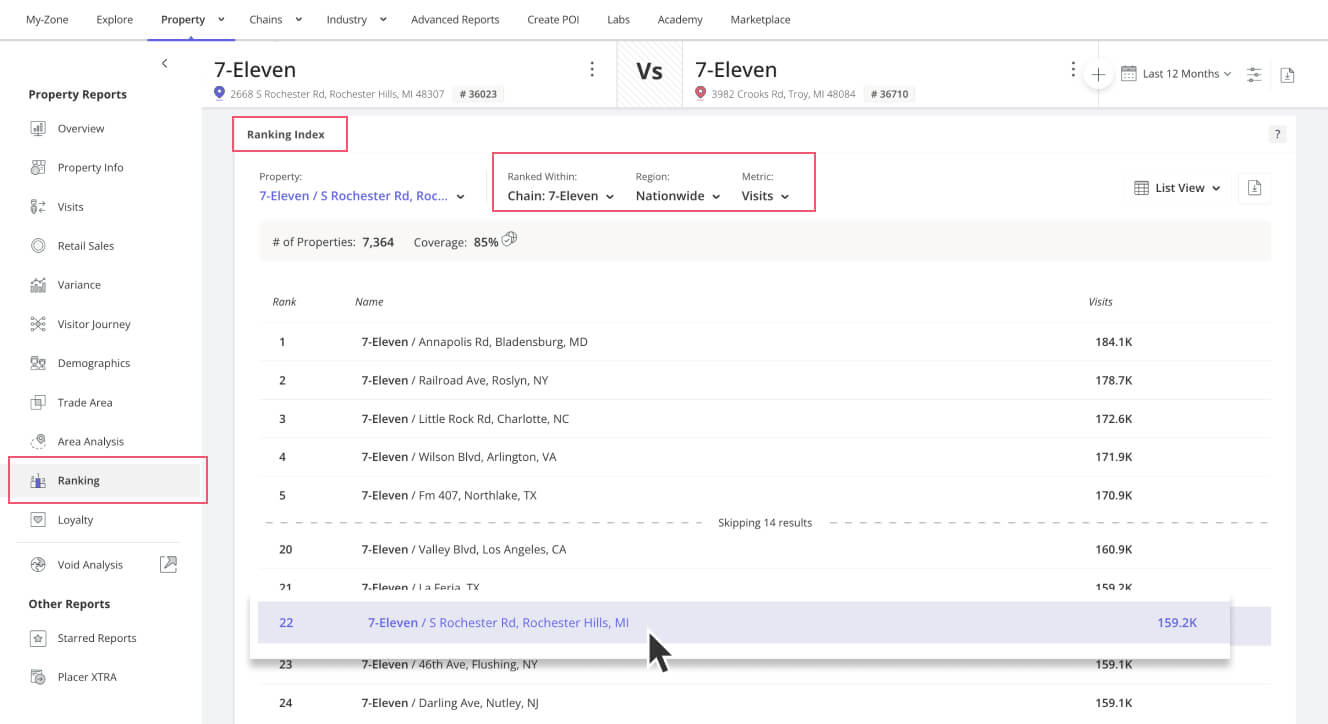Image resolution: width=1328 pixels, height=724 pixels.
Task: Open the Last 12 Months date dropdown
Action: coord(1186,74)
